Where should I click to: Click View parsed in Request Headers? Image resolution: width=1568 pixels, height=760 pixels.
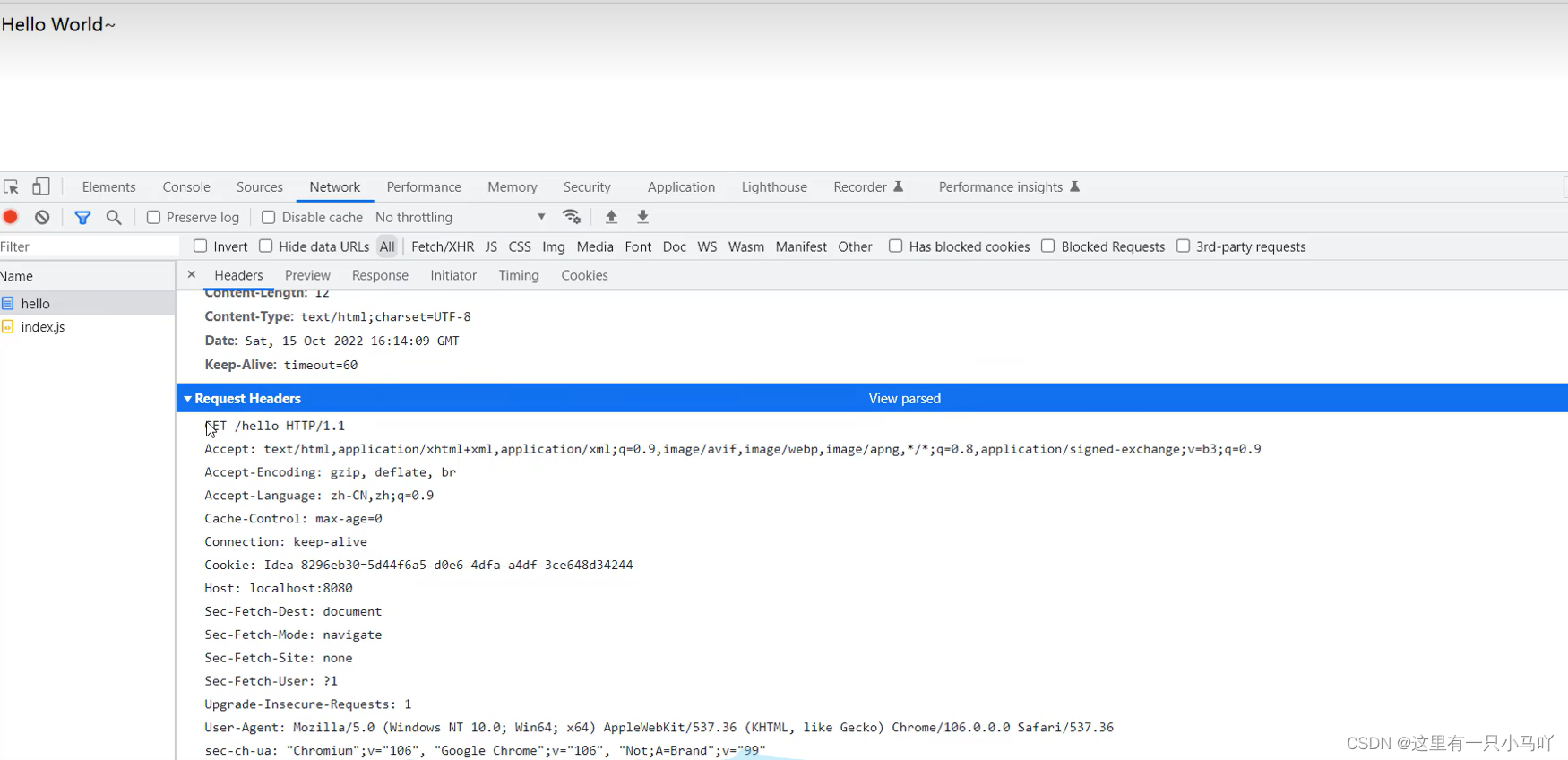(905, 398)
